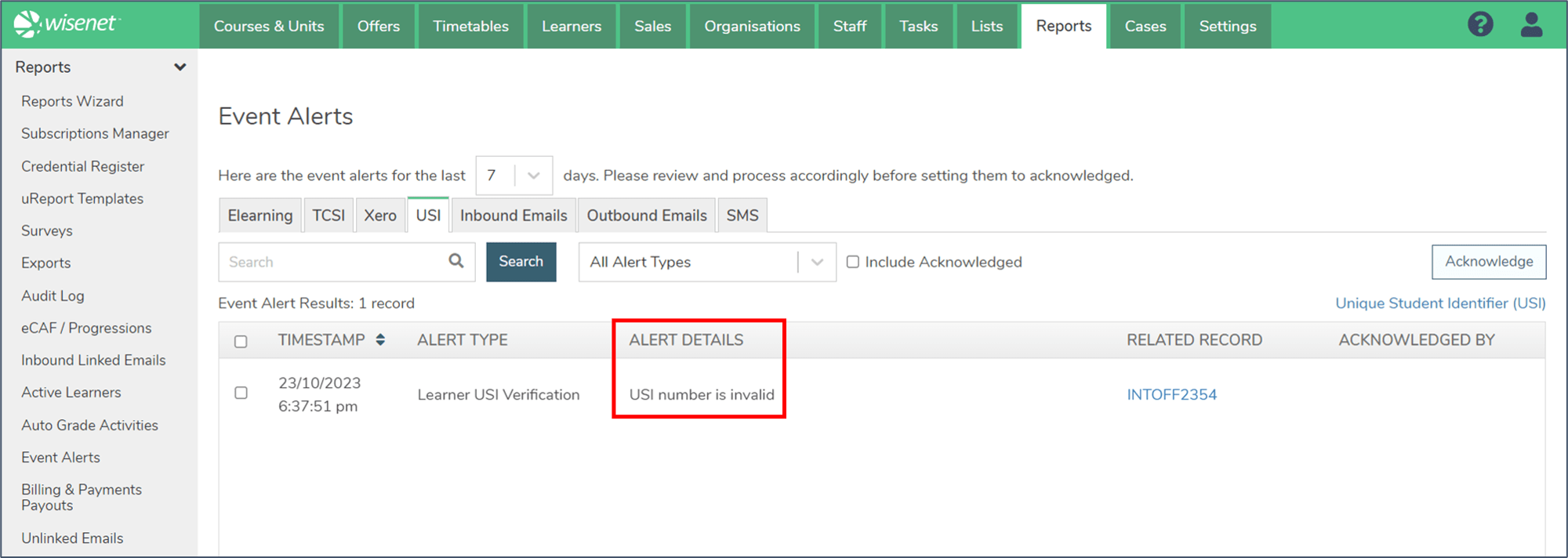Click the Acknowledge button
The height and width of the screenshot is (558, 1568).
click(1489, 262)
